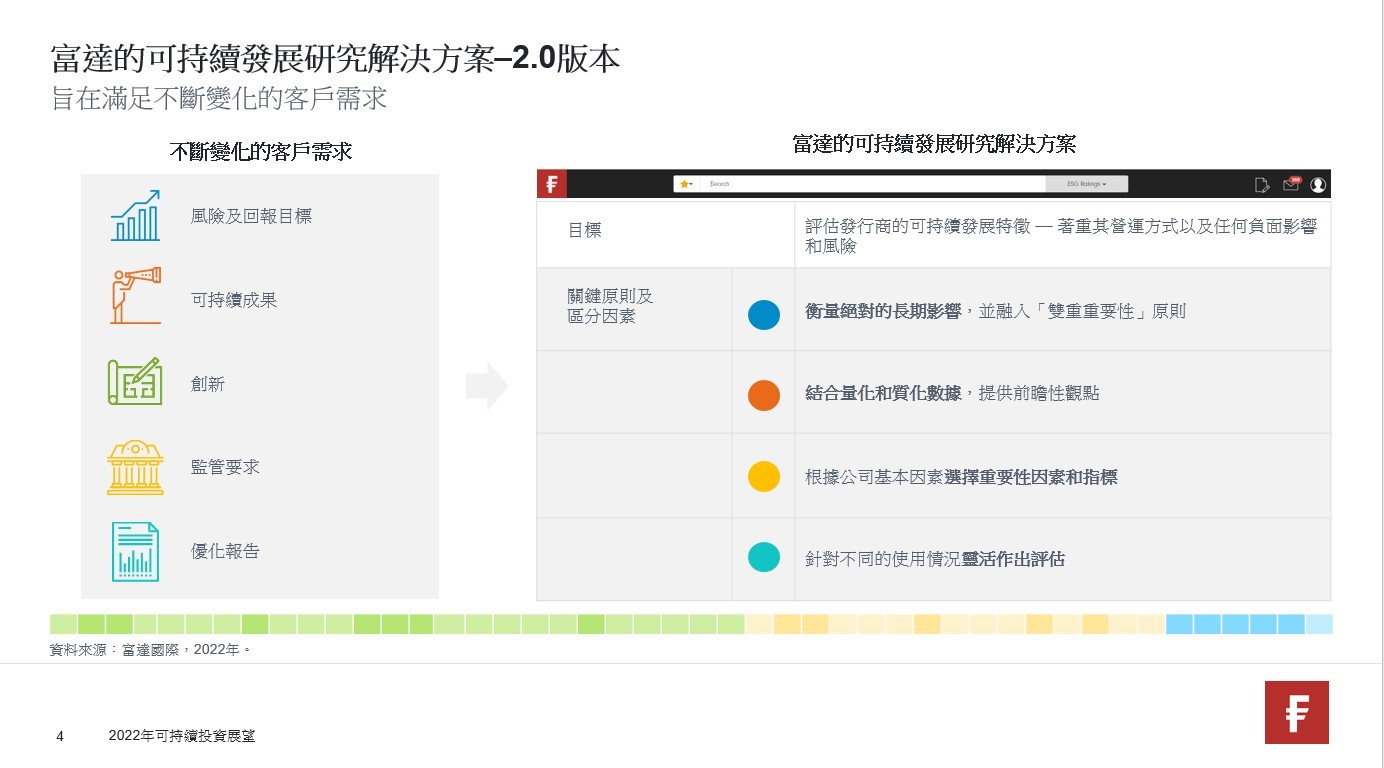Select the document edit icon in the top bar
The height and width of the screenshot is (768, 1384).
pyautogui.click(x=1262, y=184)
